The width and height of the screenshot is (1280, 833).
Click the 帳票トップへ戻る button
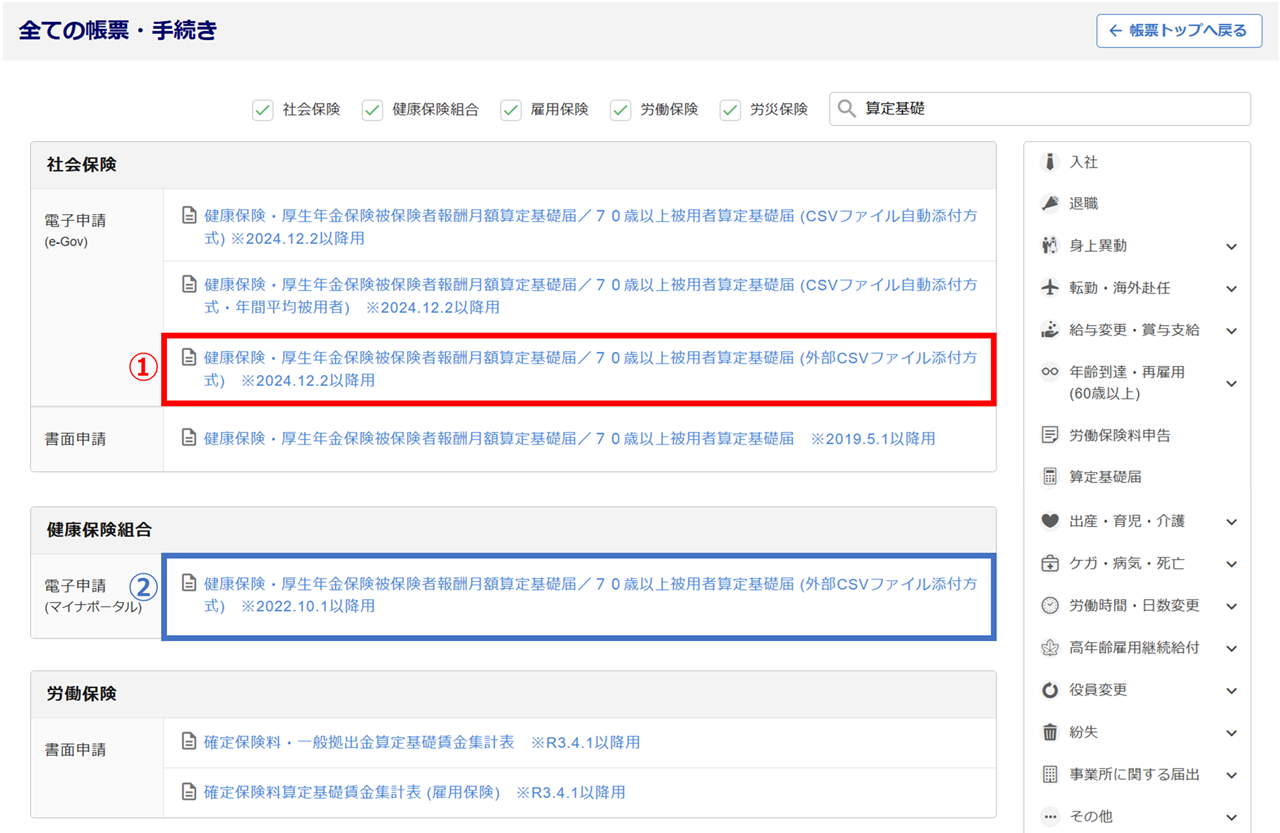pyautogui.click(x=1178, y=31)
